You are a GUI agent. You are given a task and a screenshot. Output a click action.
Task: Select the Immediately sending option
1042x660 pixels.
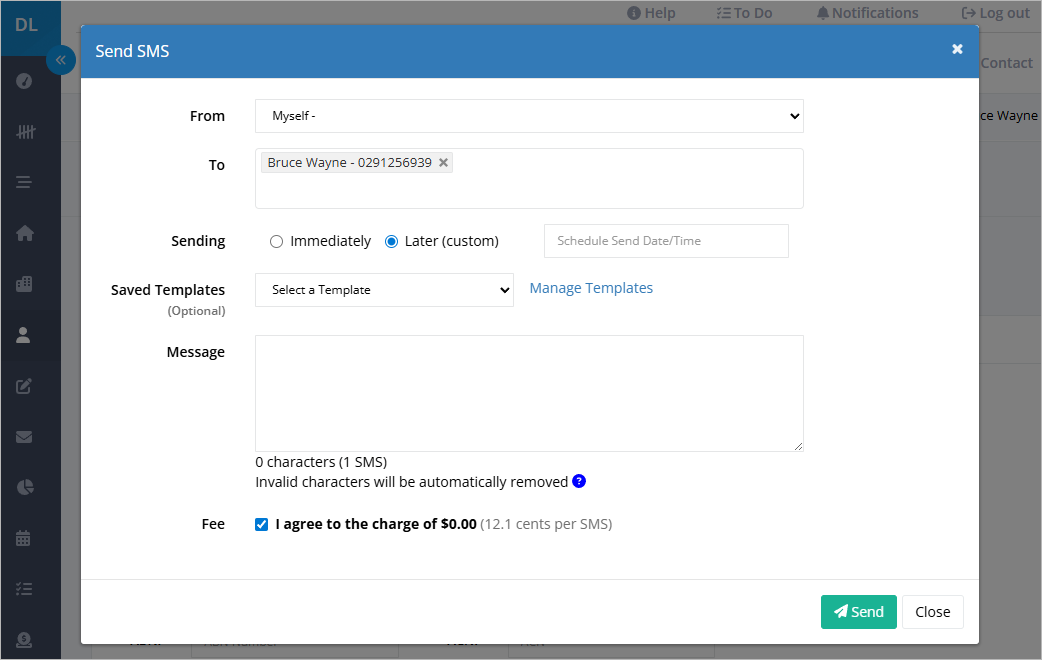point(276,241)
